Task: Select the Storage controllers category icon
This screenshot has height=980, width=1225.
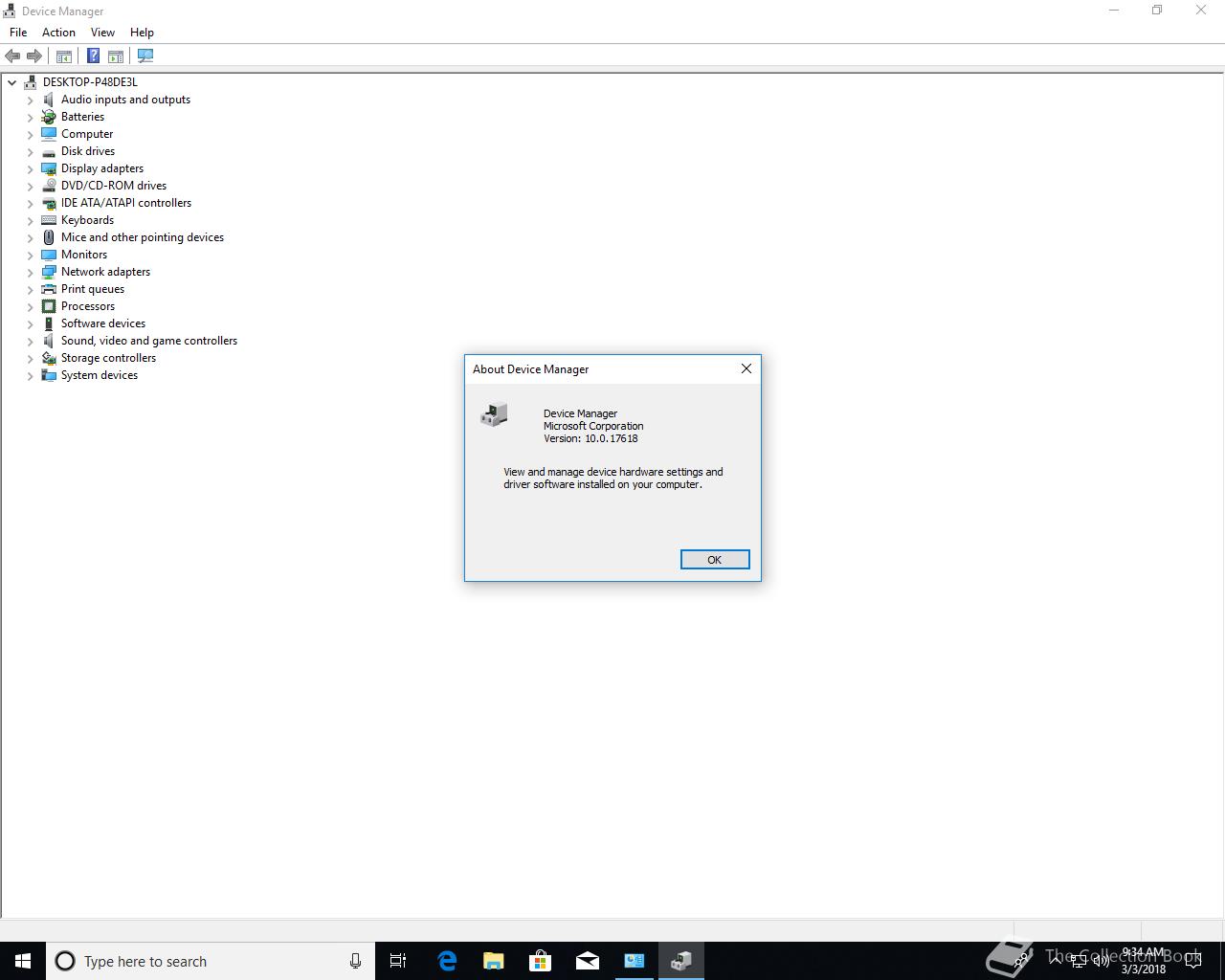Action: tap(49, 358)
